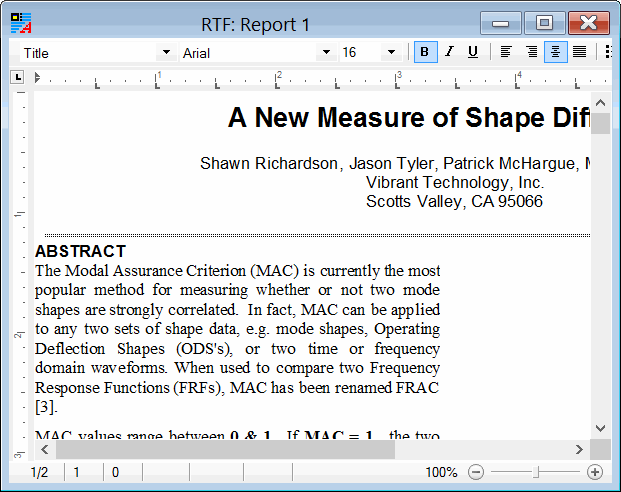The width and height of the screenshot is (621, 492).
Task: Toggle Bold formatting button
Action: 425,52
